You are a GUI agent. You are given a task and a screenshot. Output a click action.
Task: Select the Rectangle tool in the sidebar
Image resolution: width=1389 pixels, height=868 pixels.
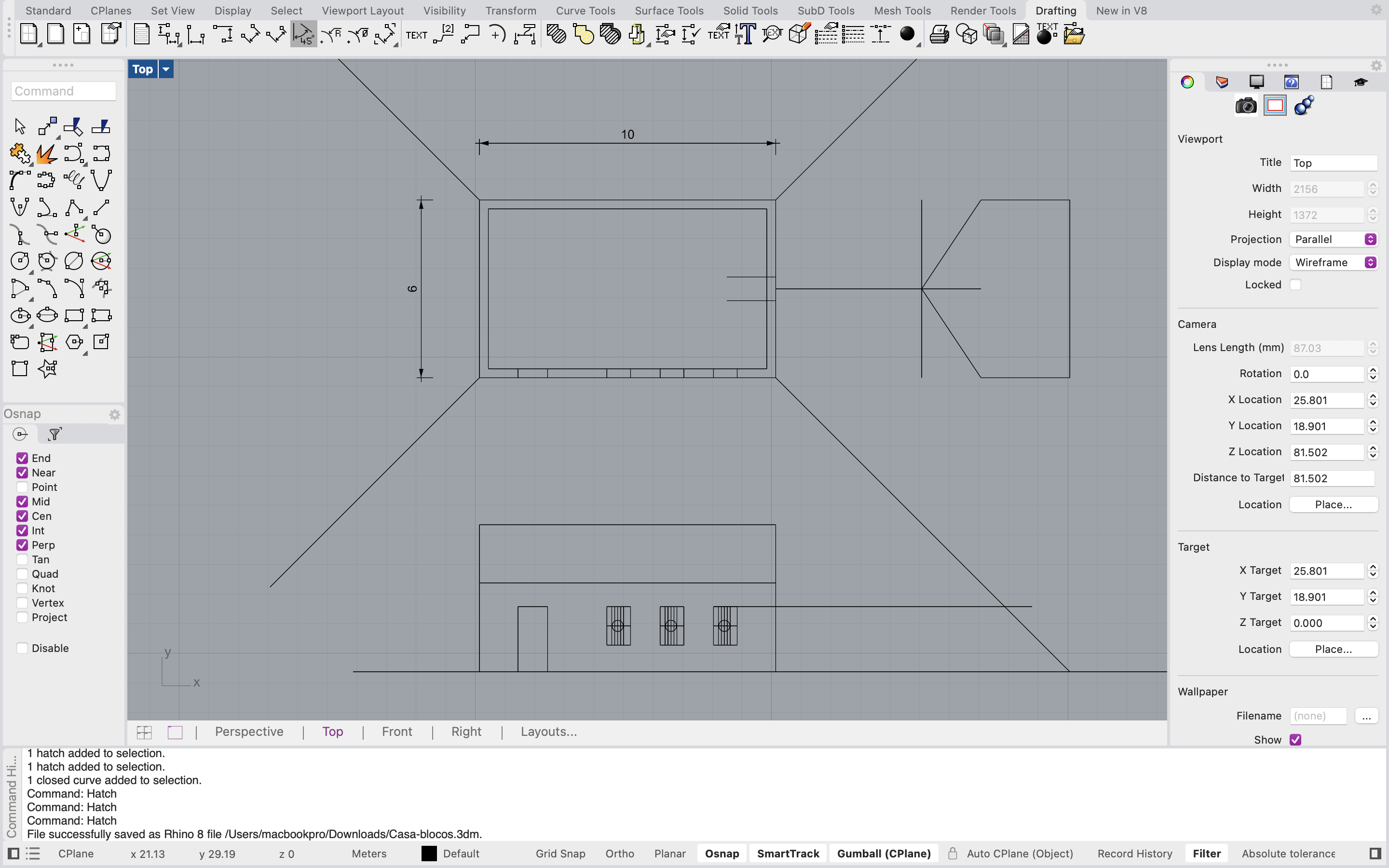pyautogui.click(x=75, y=315)
